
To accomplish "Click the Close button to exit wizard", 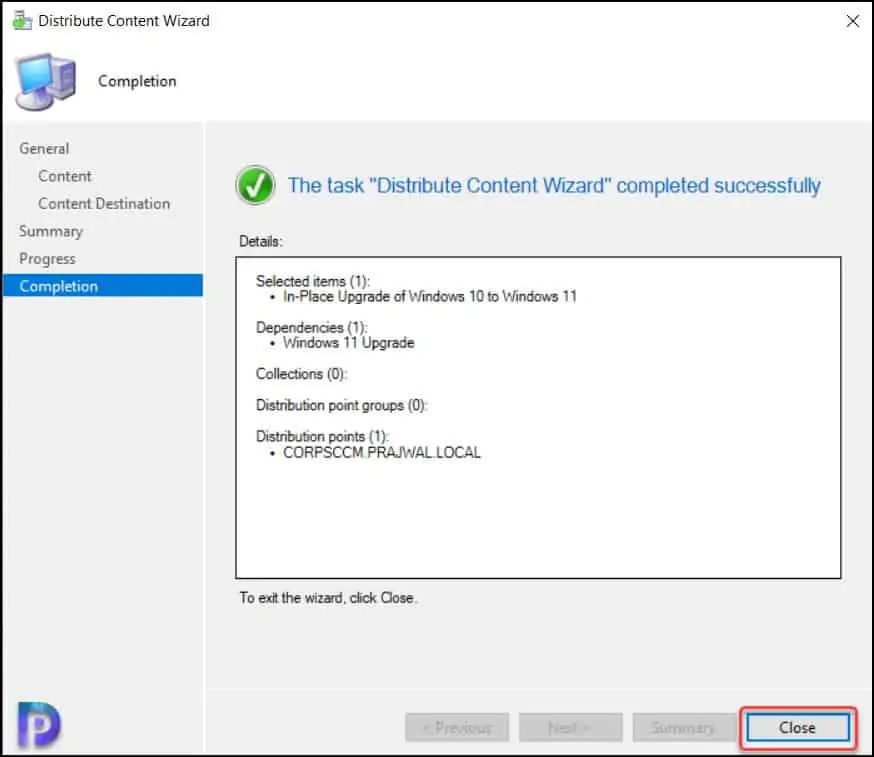I will (x=798, y=727).
